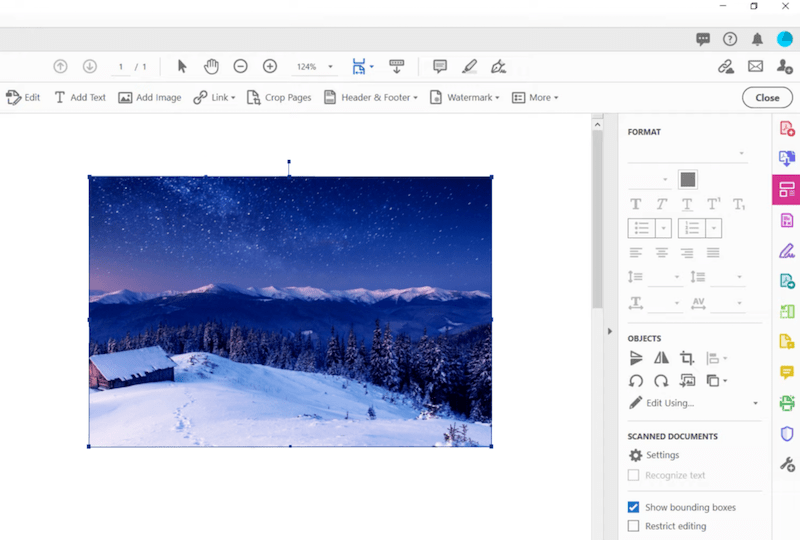Click the notifications bell icon
The height and width of the screenshot is (540, 800).
tap(757, 39)
